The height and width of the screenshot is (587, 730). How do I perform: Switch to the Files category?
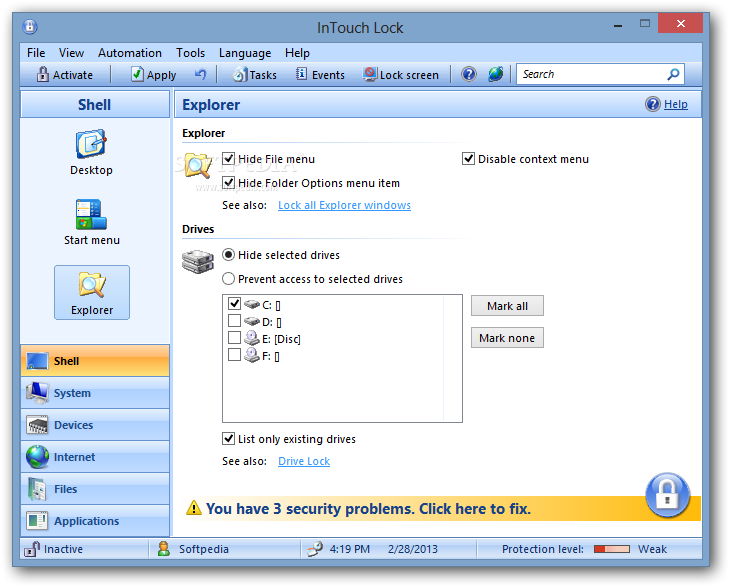95,489
